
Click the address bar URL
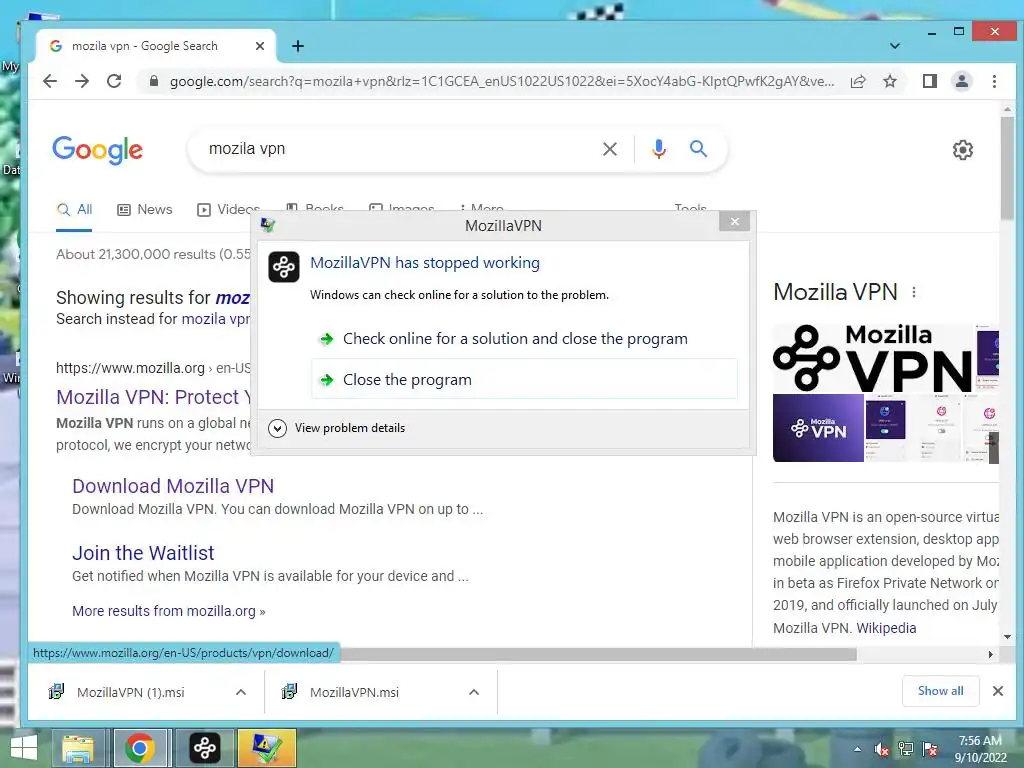pos(502,81)
